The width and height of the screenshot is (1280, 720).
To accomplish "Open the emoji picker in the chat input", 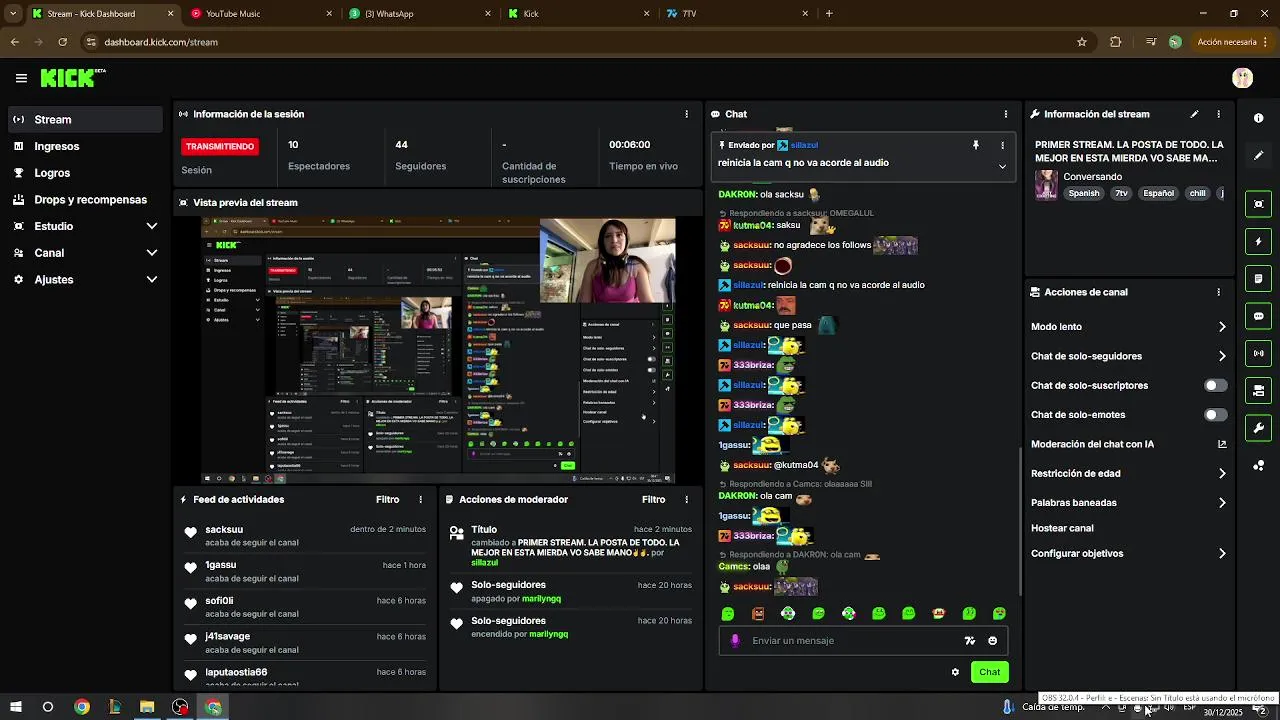I will 992,641.
